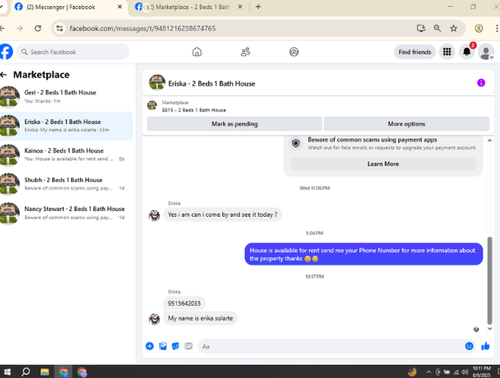Click the chat scroll up arrow
The width and height of the screenshot is (500, 378).
pyautogui.click(x=489, y=140)
